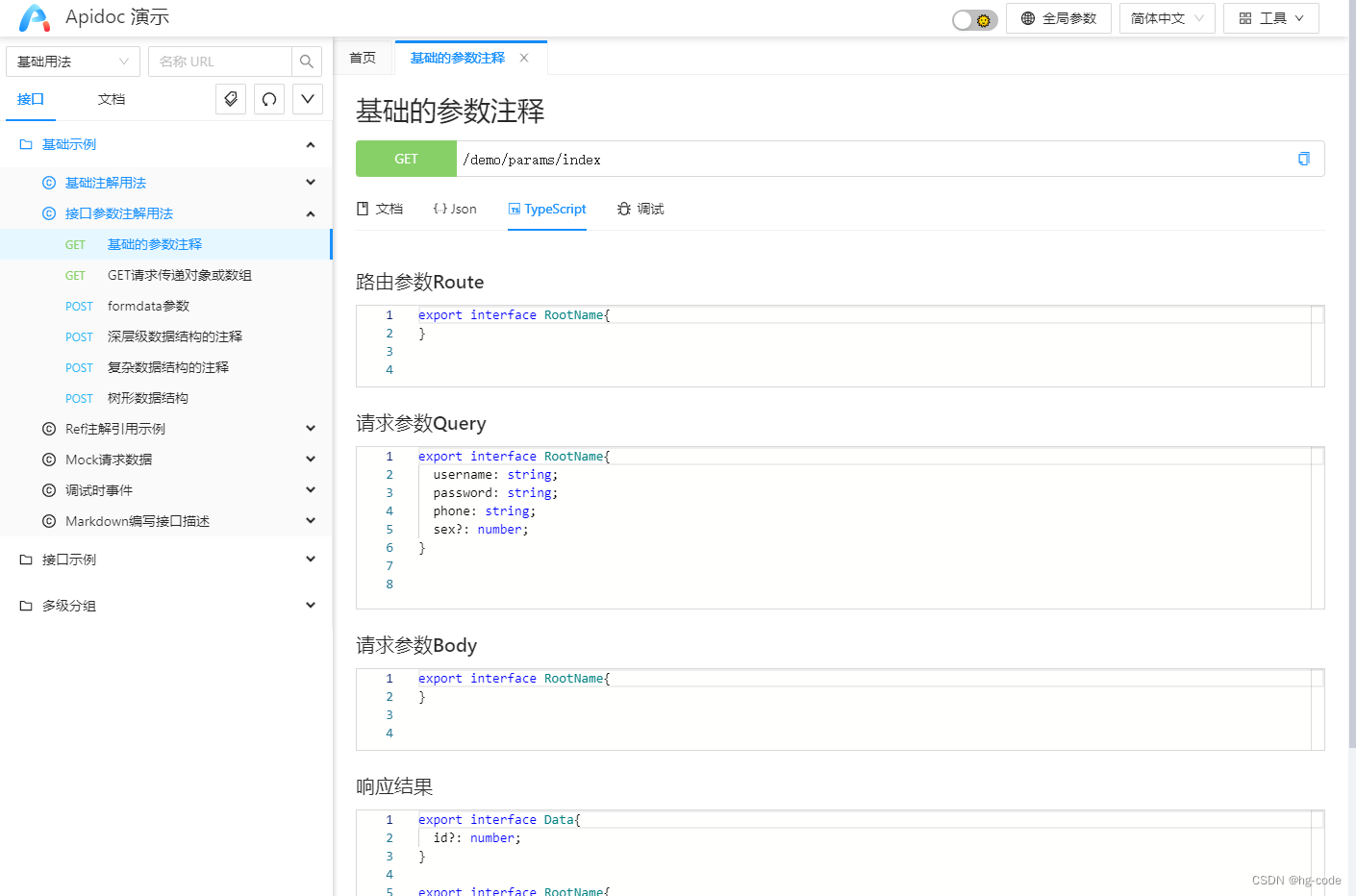This screenshot has width=1356, height=896.
Task: Open the 深层级数据结构的注释 entry
Action: (166, 336)
